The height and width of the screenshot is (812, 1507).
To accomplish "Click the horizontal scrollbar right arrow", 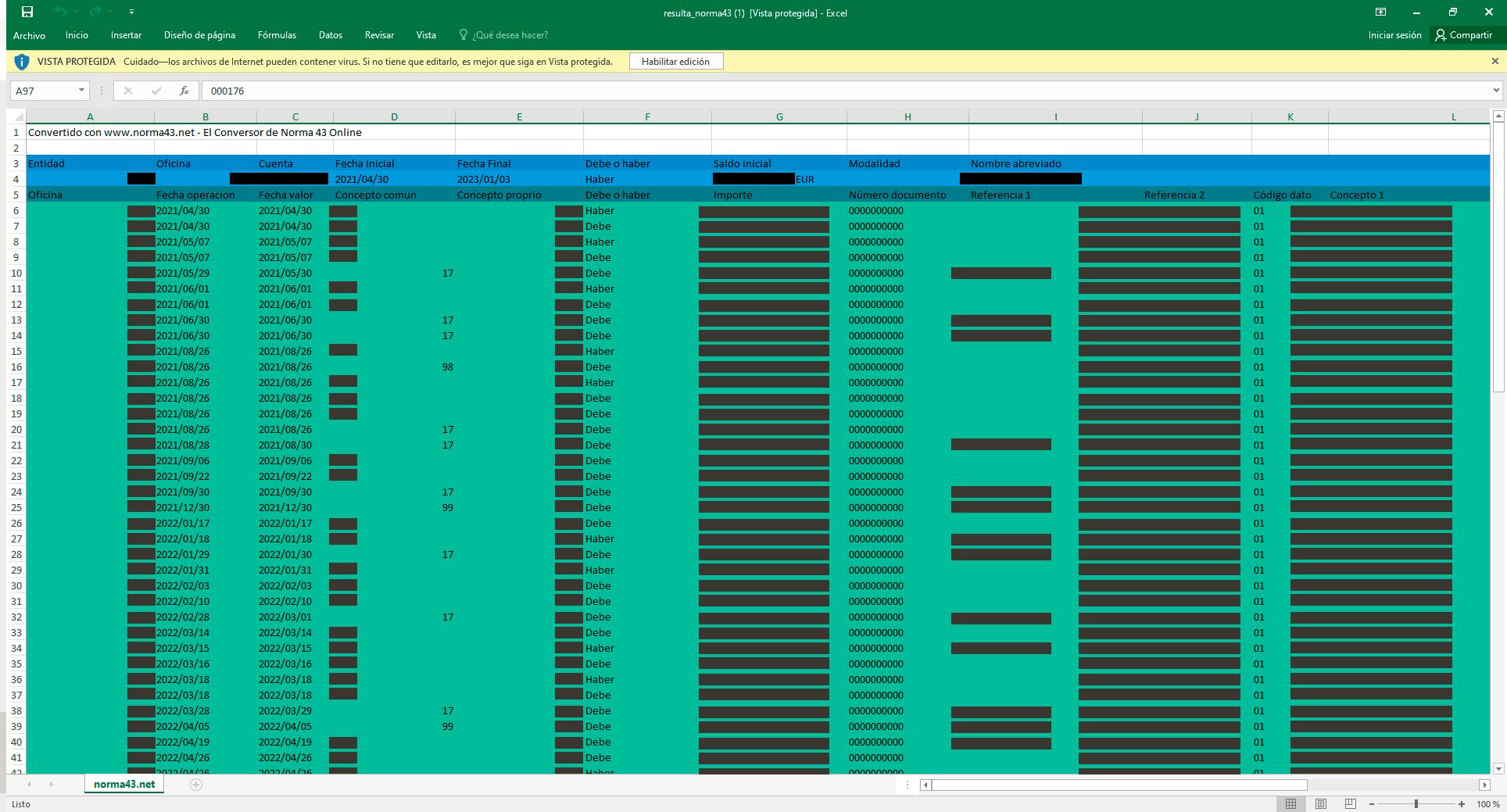I will click(x=1484, y=785).
